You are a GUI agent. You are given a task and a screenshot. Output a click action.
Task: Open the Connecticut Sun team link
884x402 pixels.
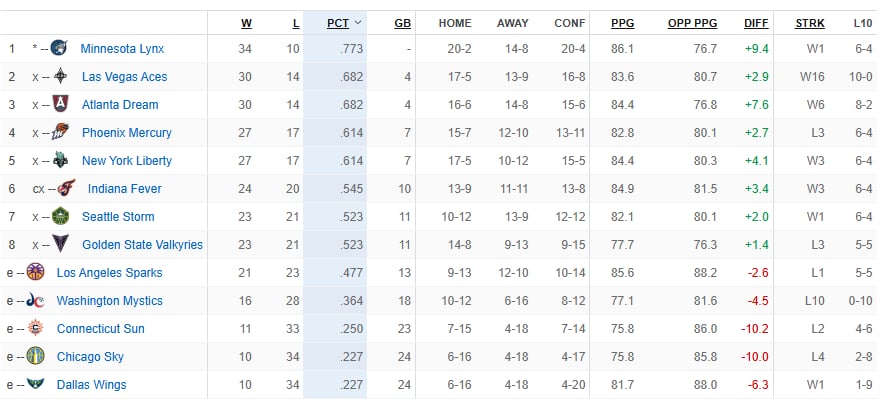point(101,329)
